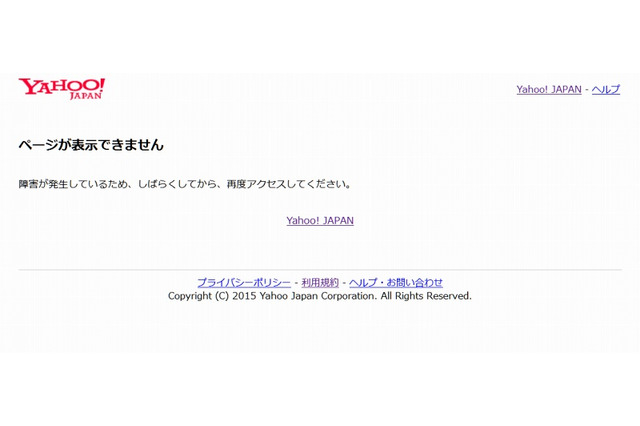Click the Yahoo! JAPAN logo
Viewport: 640px width, 426px height.
[x=62, y=89]
